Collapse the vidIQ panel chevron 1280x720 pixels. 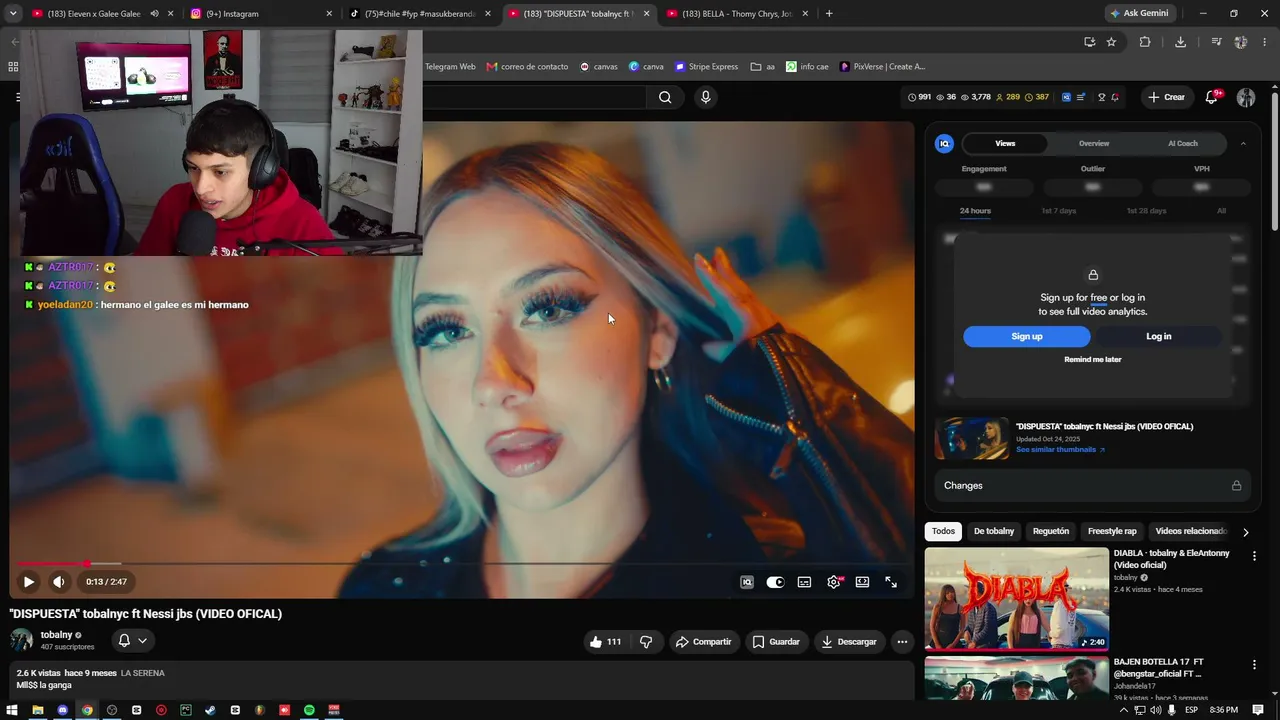[x=1243, y=144]
